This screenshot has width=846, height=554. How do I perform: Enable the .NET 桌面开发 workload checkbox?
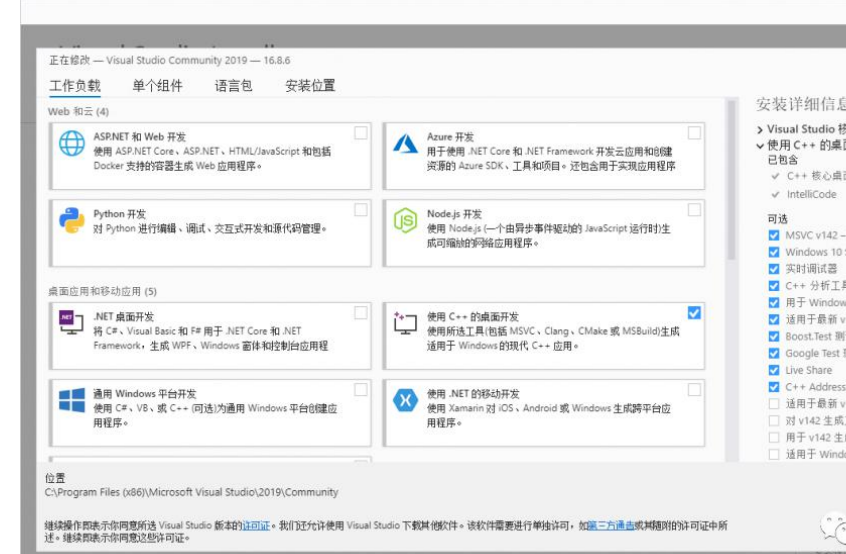pos(361,313)
